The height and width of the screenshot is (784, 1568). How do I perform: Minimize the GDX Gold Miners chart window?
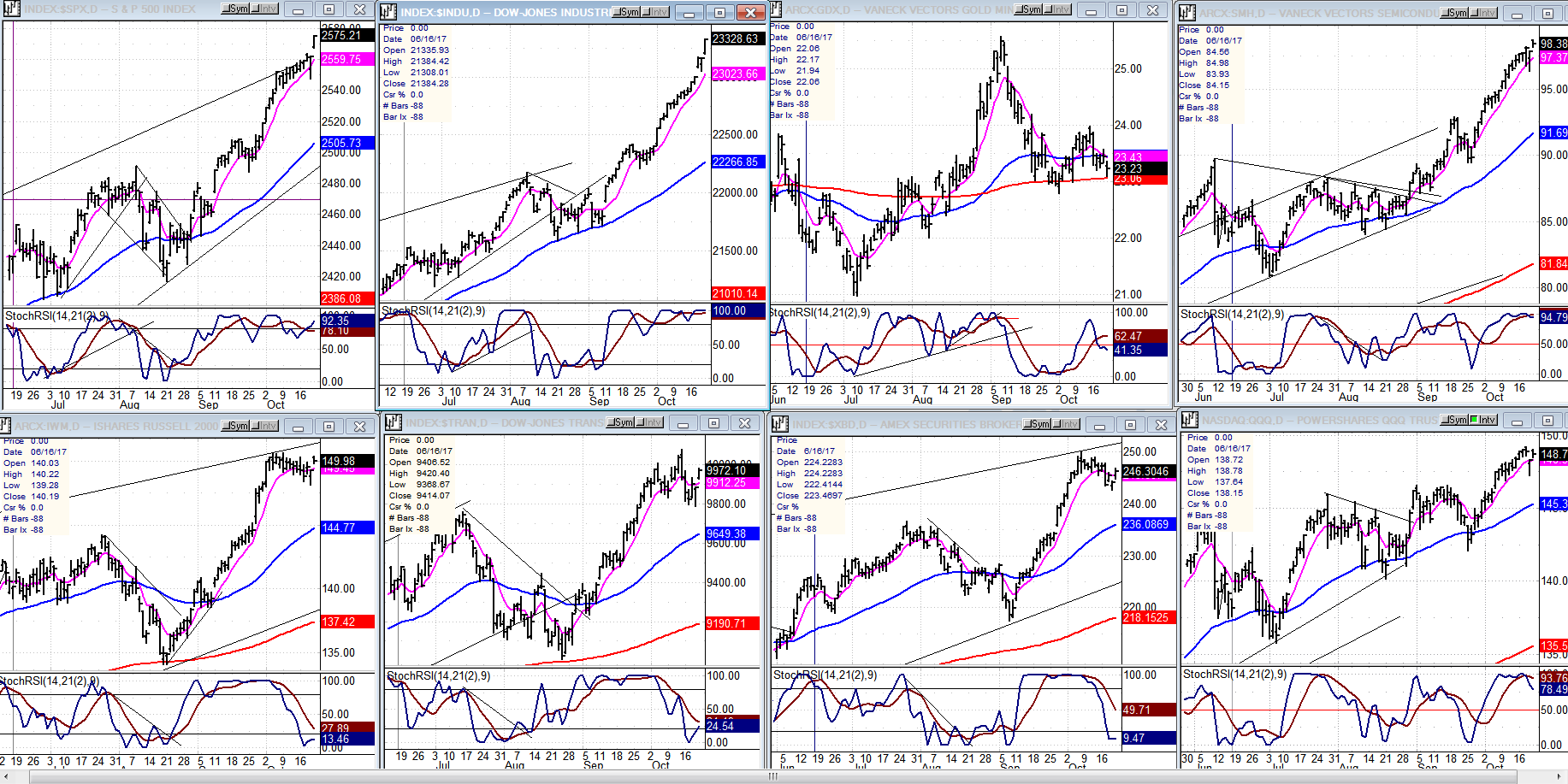[1092, 10]
